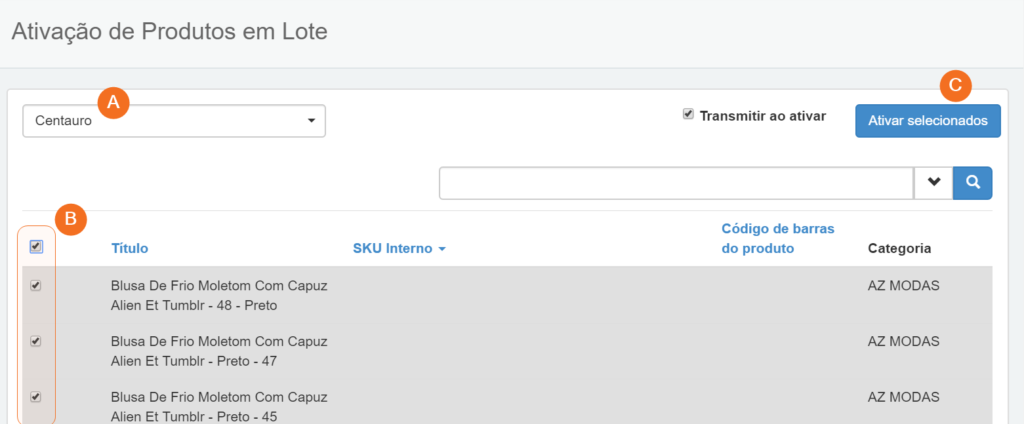1024x424 pixels.
Task: Open the search filter chevron dropdown
Action: click(933, 183)
